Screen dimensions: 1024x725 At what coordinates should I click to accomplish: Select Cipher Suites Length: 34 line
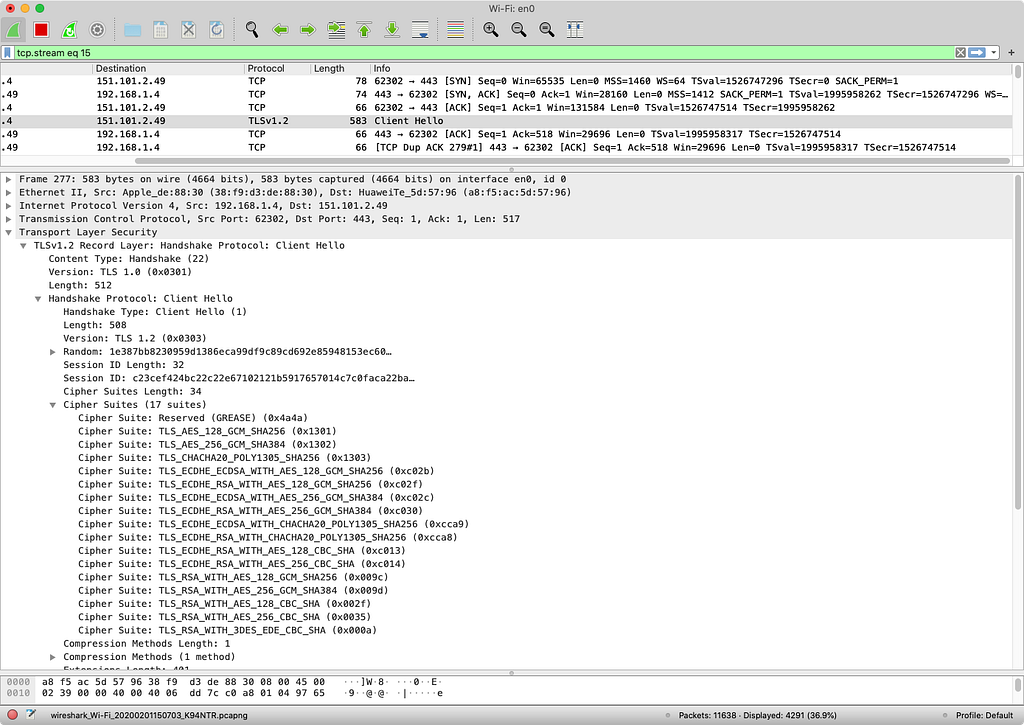[x=132, y=391]
